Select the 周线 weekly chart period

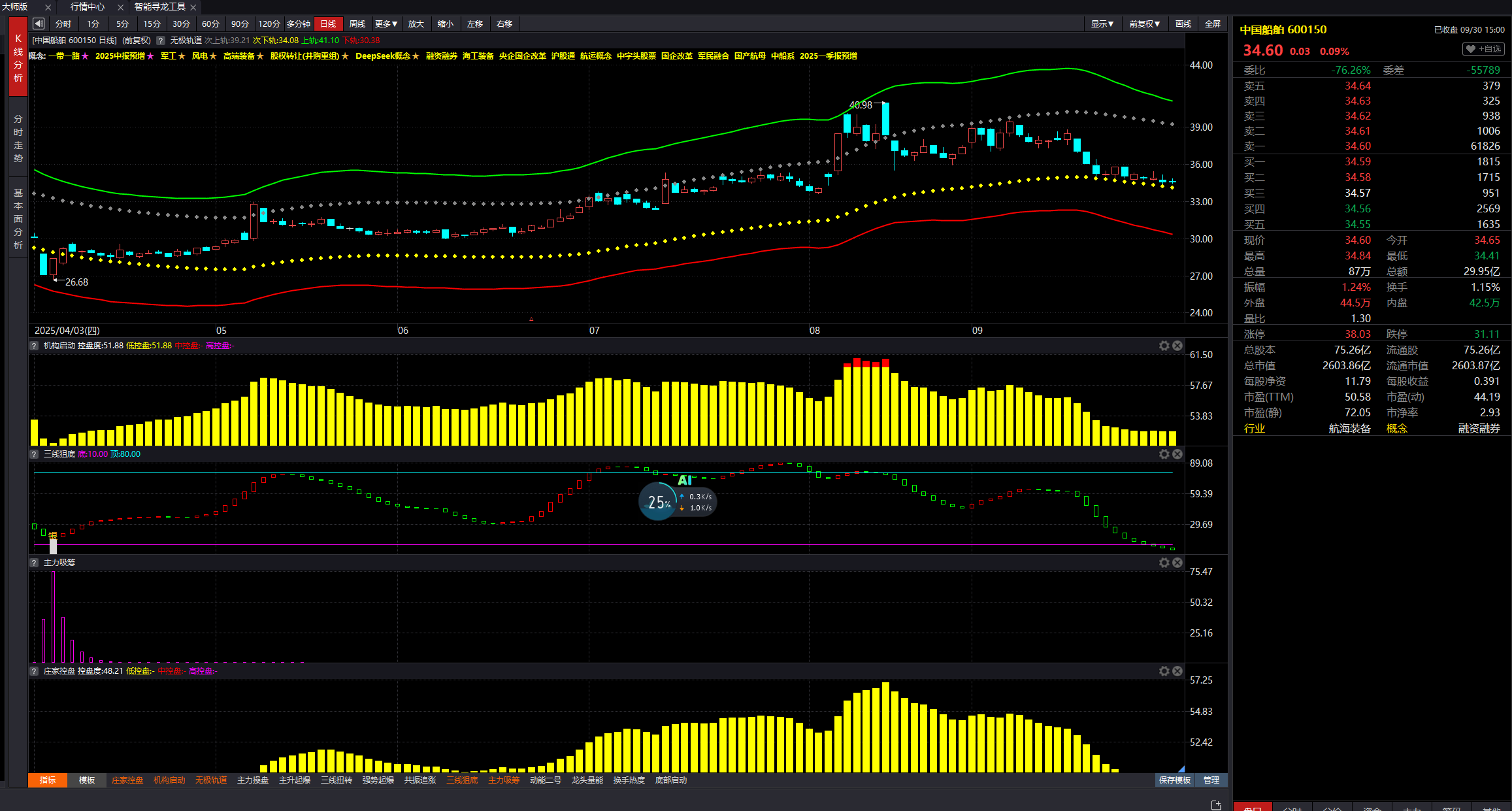(357, 24)
